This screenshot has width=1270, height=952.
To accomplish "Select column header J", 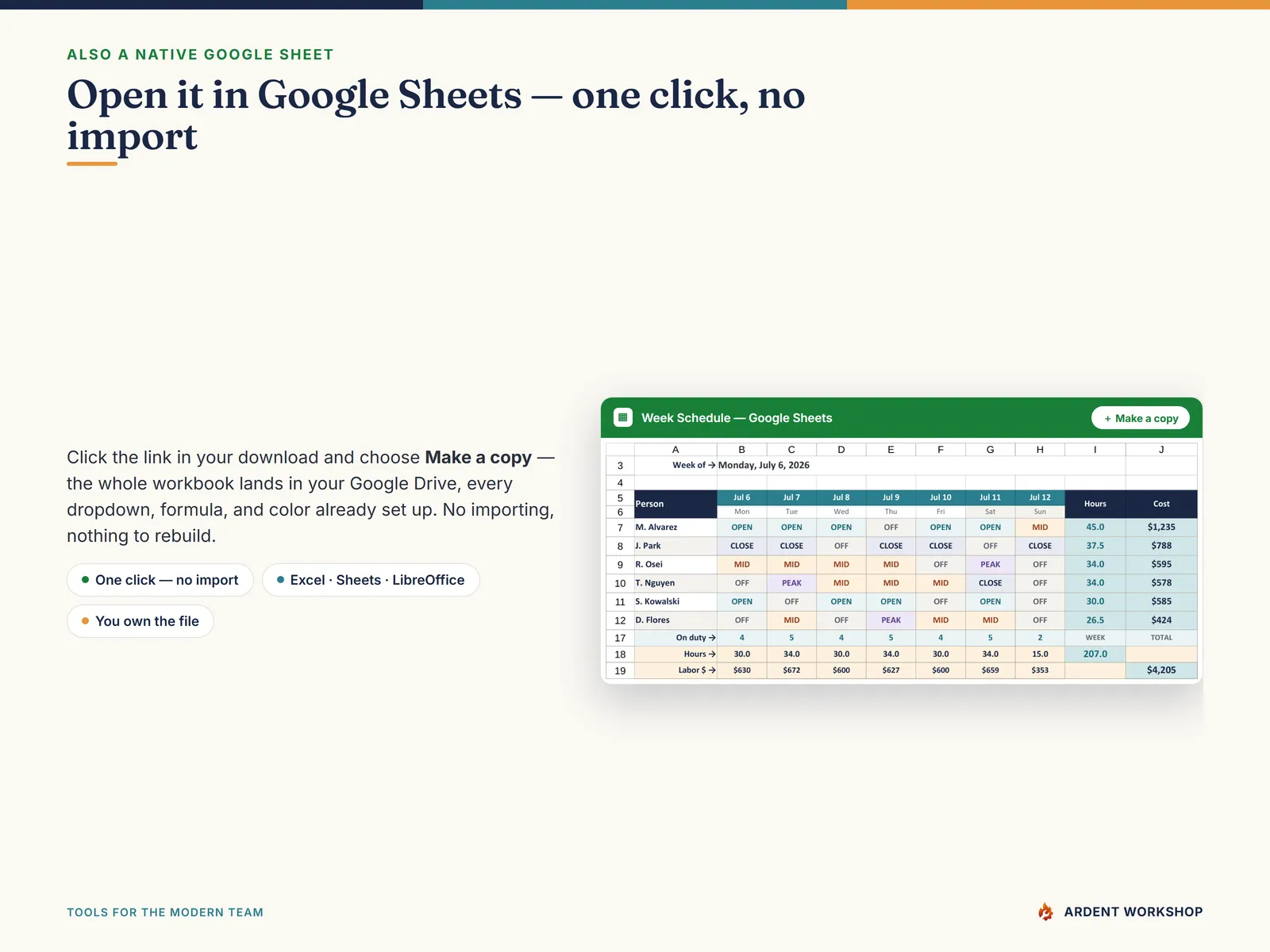I will [1161, 449].
